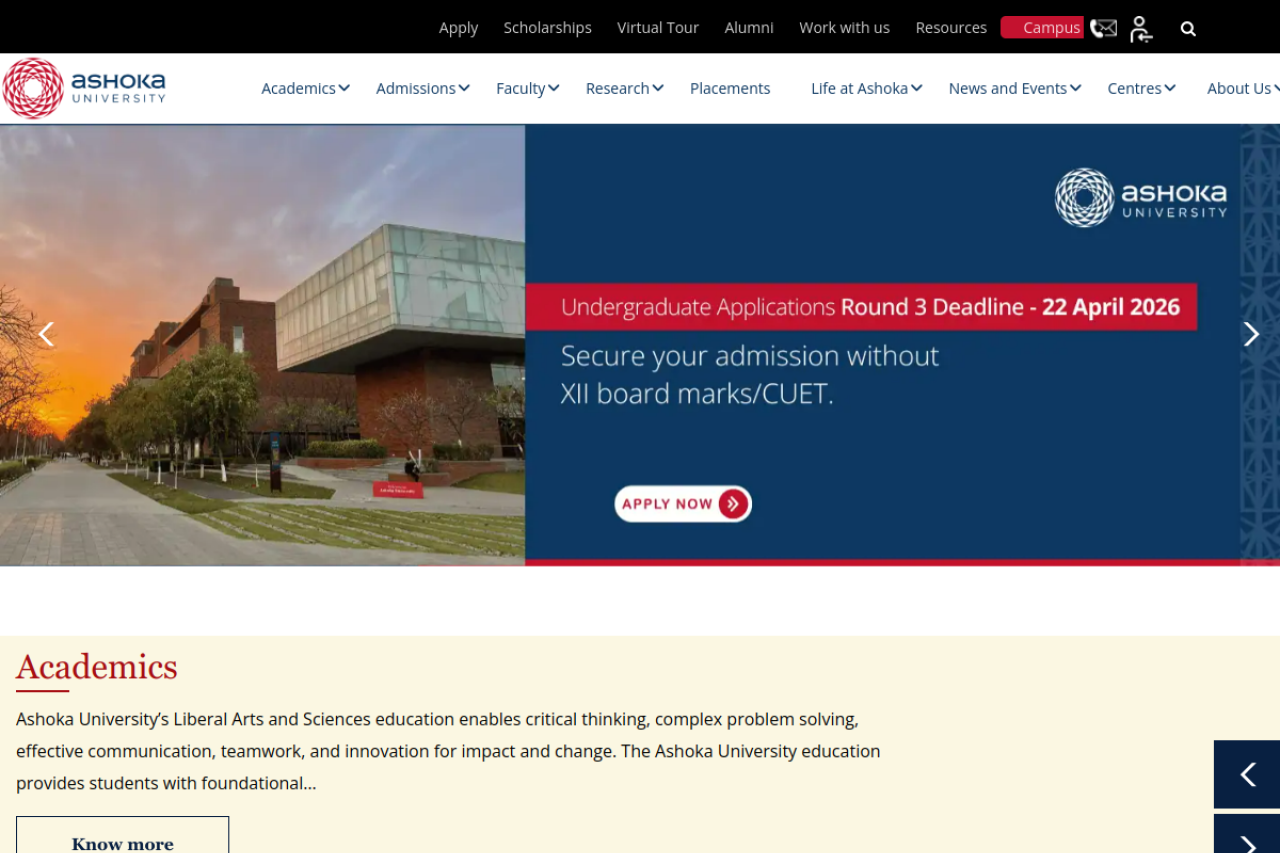1280x853 pixels.
Task: Advance to next banner slide arrow
Action: (x=1251, y=334)
